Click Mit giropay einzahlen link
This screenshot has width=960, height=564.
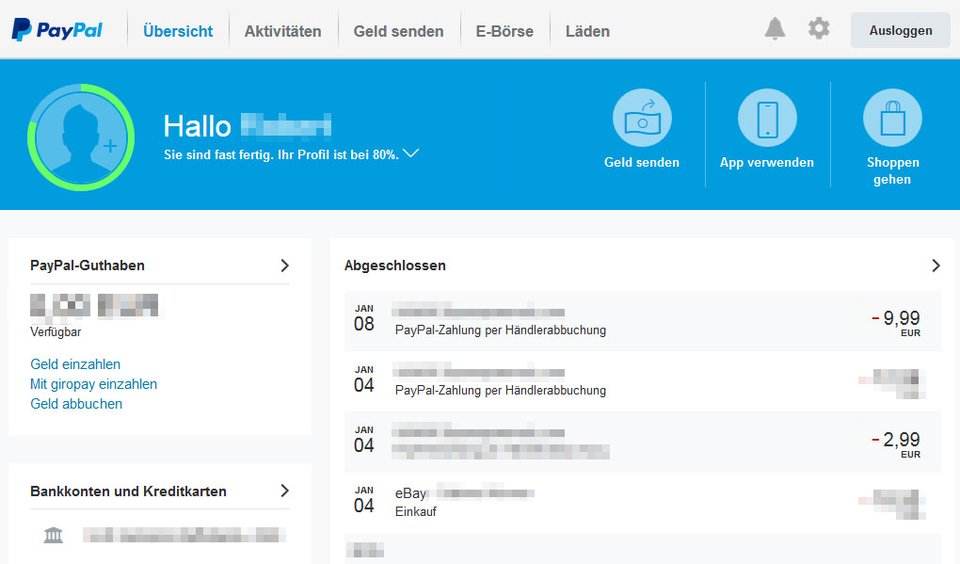tap(94, 384)
